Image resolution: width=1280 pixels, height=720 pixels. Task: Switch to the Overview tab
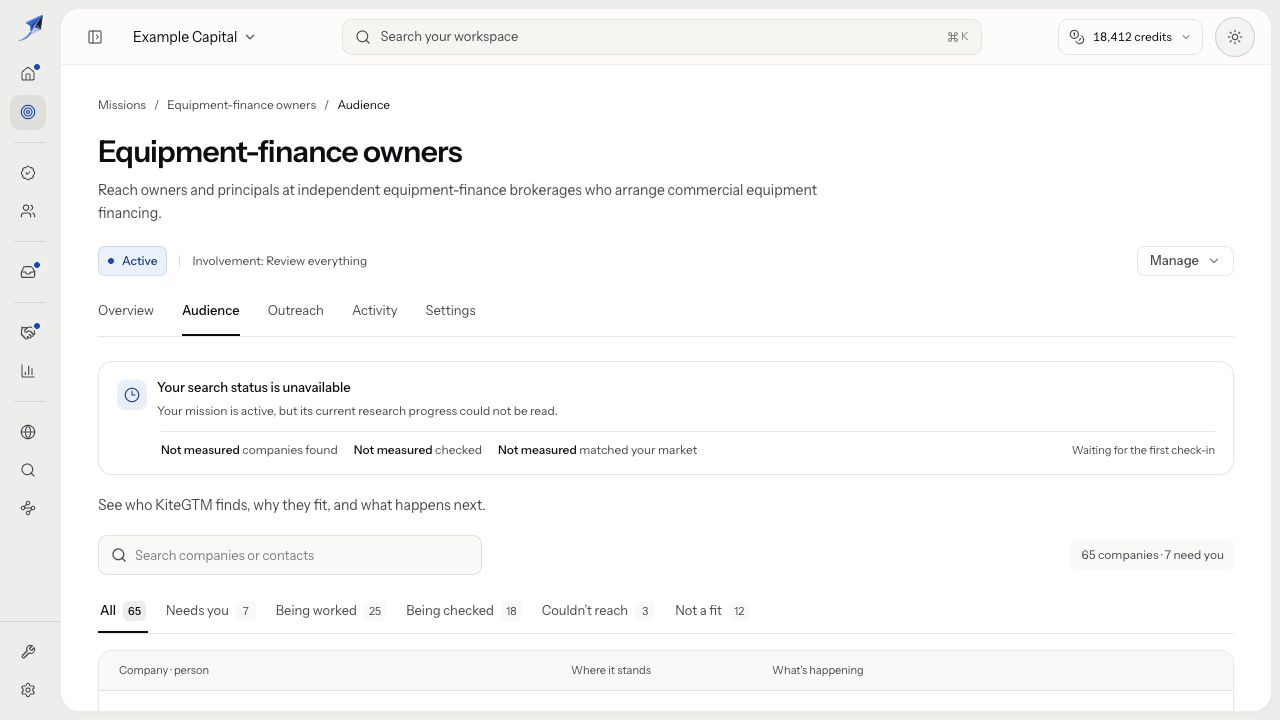[x=126, y=311]
